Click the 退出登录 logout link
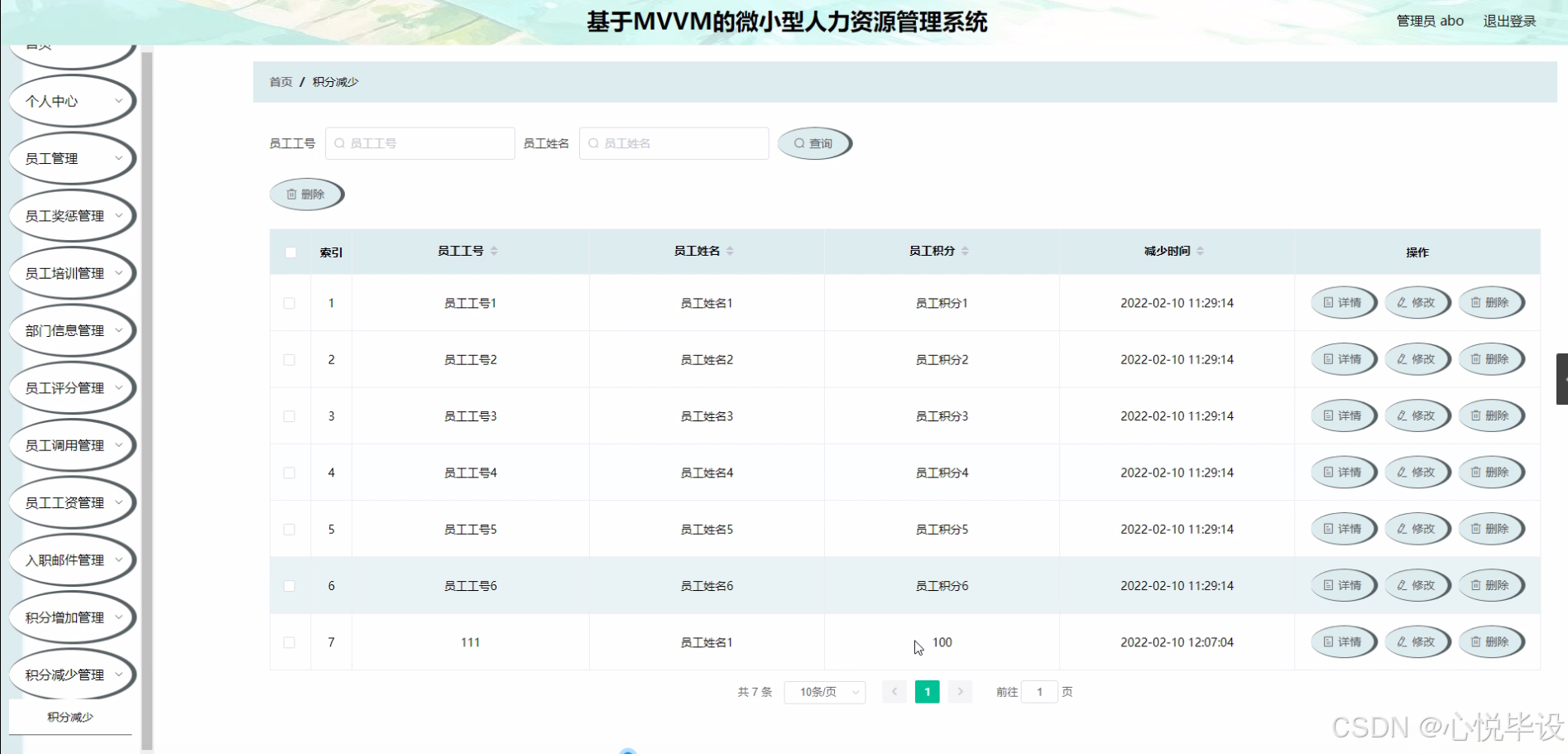 (1508, 20)
